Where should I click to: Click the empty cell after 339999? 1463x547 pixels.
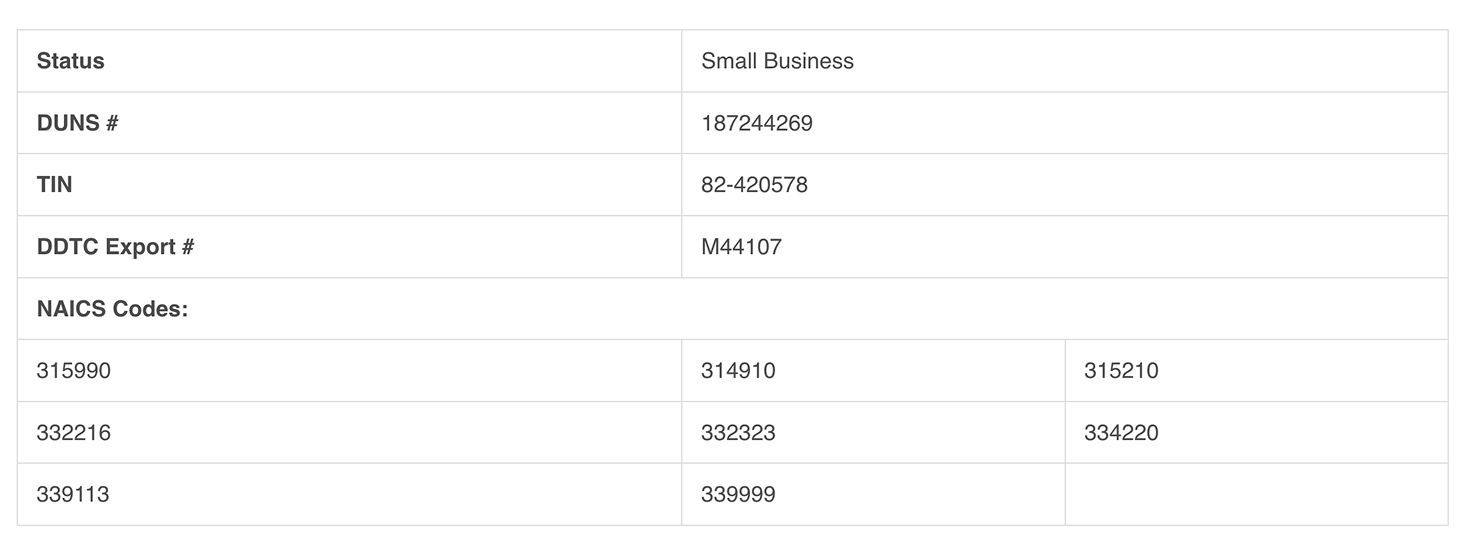tap(1255, 494)
